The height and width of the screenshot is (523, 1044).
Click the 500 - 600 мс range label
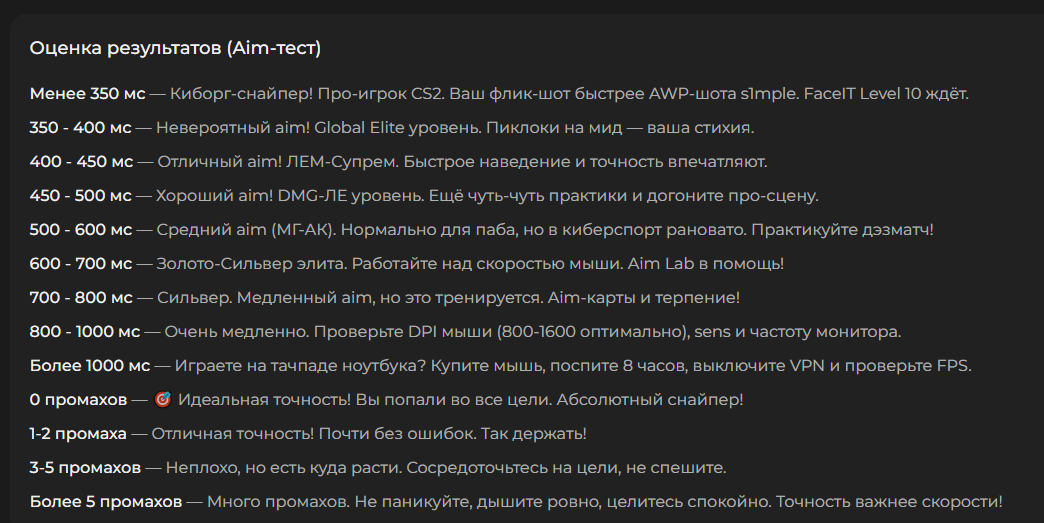[x=81, y=230]
